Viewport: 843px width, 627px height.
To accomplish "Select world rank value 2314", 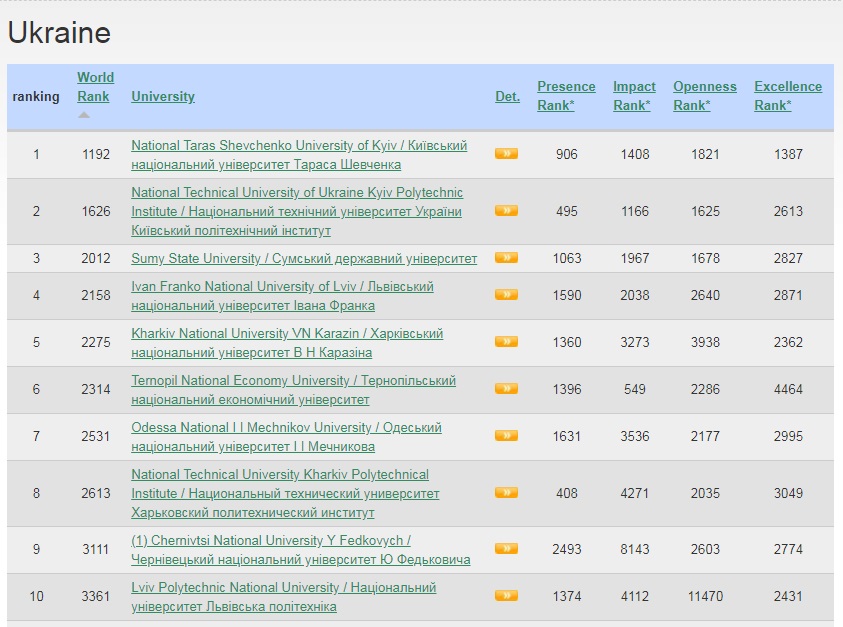I will [x=96, y=389].
